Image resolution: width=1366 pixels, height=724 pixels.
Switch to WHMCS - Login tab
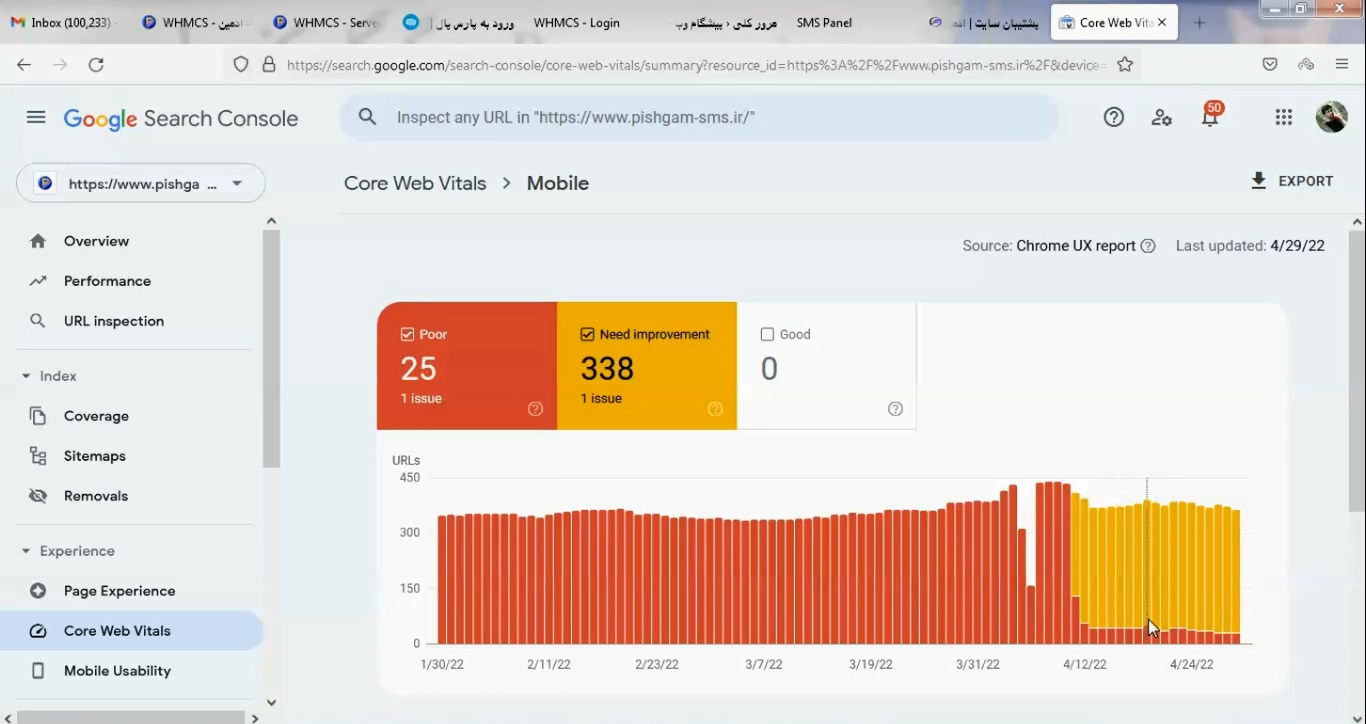point(576,22)
